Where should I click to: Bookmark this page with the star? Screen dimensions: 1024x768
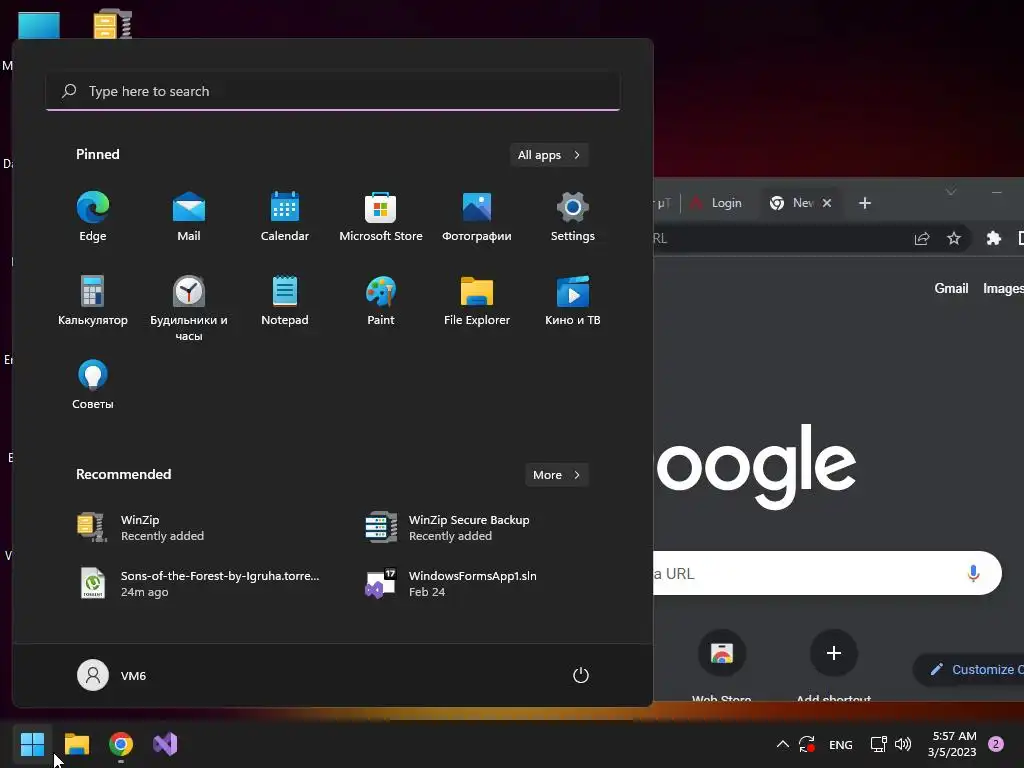pos(953,238)
